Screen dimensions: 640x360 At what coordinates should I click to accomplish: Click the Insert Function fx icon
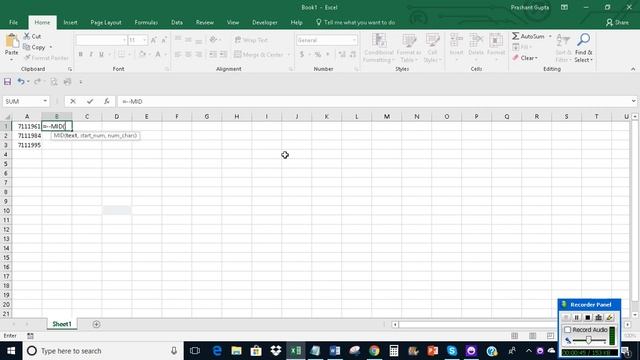[107, 101]
